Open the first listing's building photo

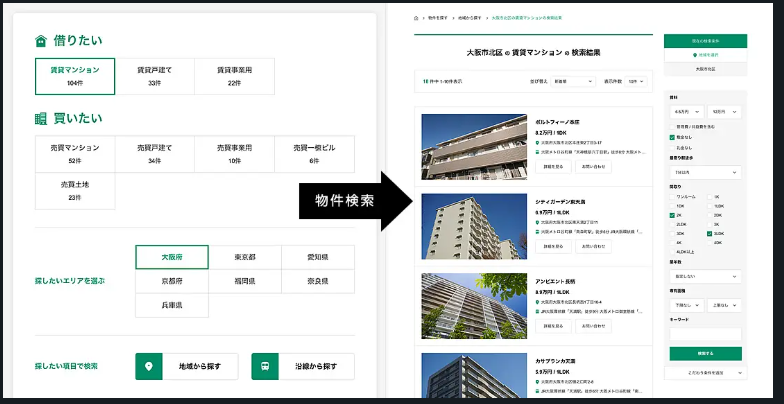click(x=474, y=147)
